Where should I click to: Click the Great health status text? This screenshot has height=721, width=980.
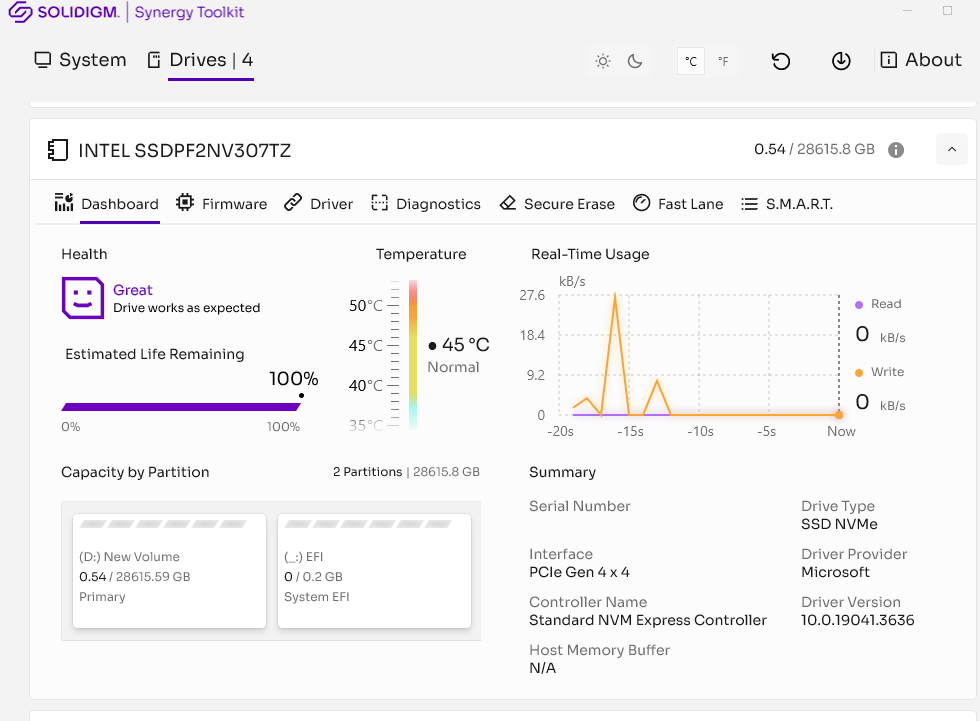tap(132, 290)
